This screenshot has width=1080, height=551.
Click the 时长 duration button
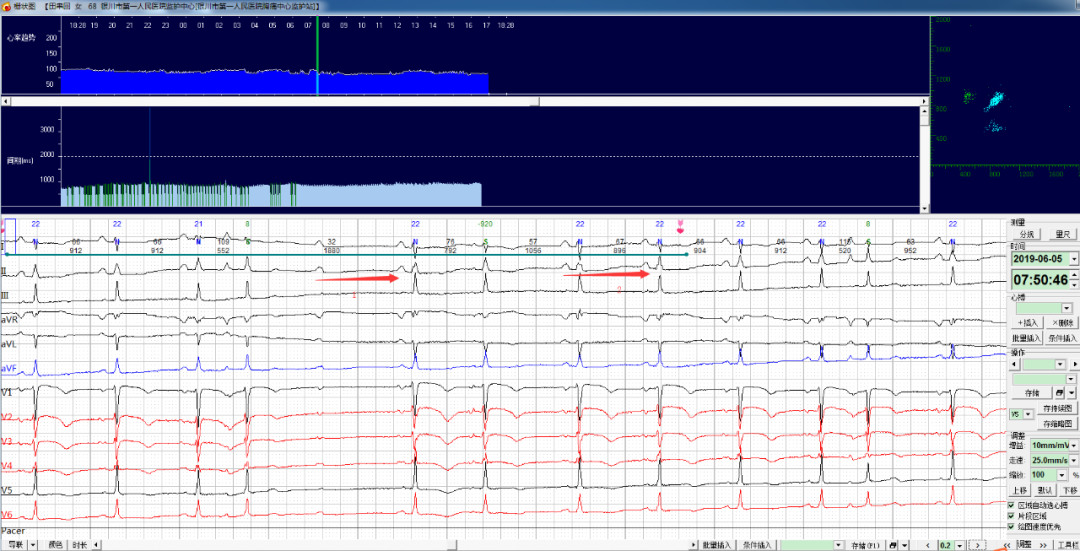80,545
